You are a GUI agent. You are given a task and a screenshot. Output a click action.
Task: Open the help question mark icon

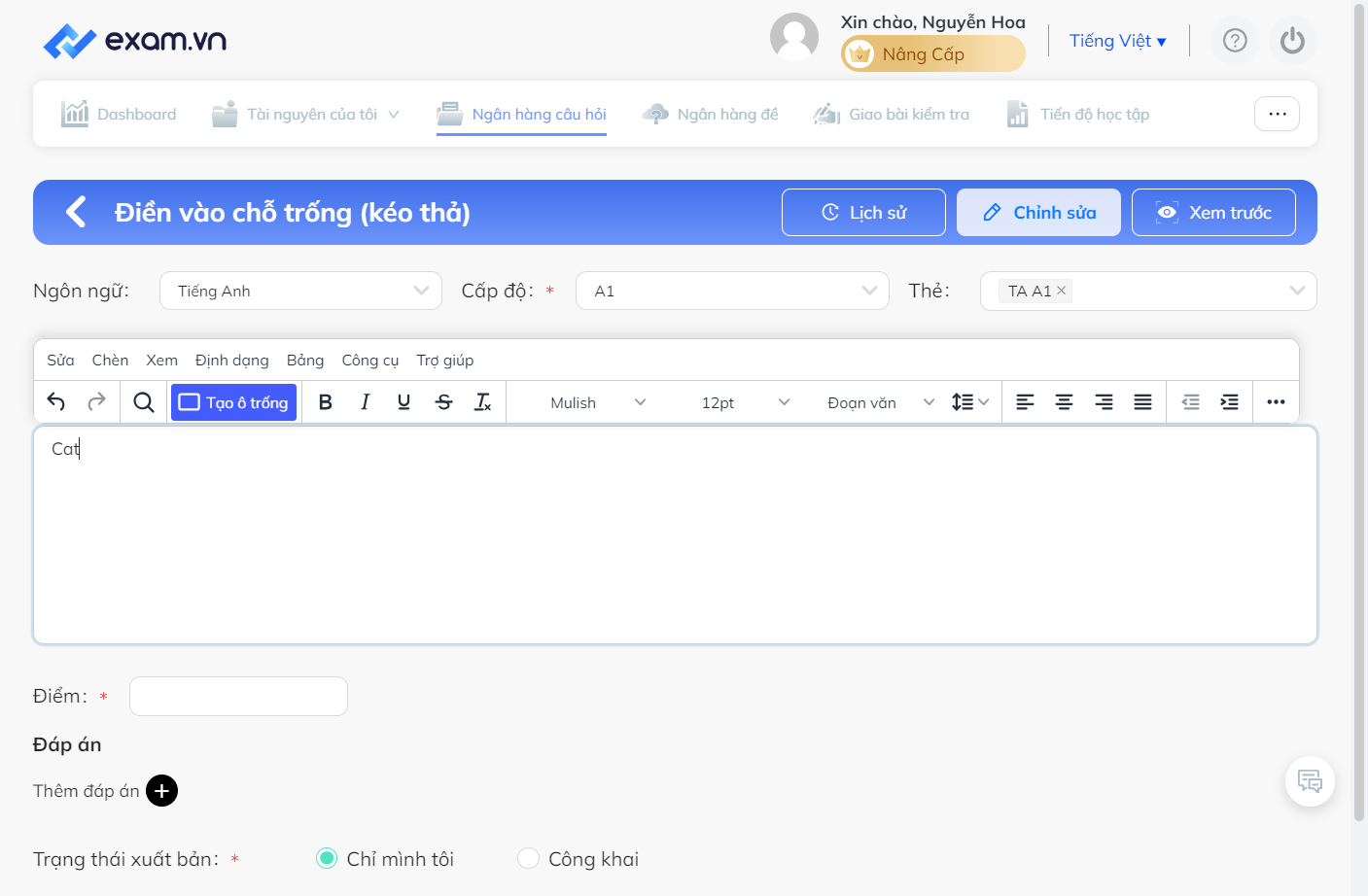pos(1235,41)
